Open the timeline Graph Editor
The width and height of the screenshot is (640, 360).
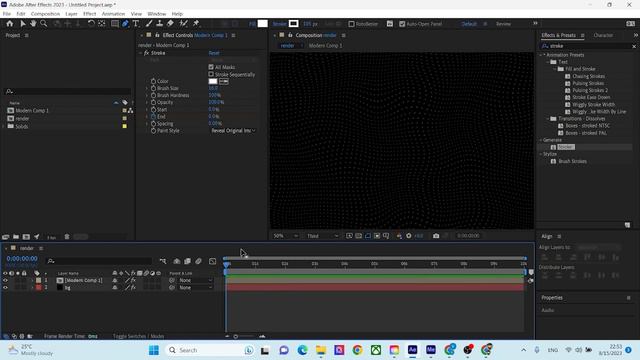coord(213,261)
